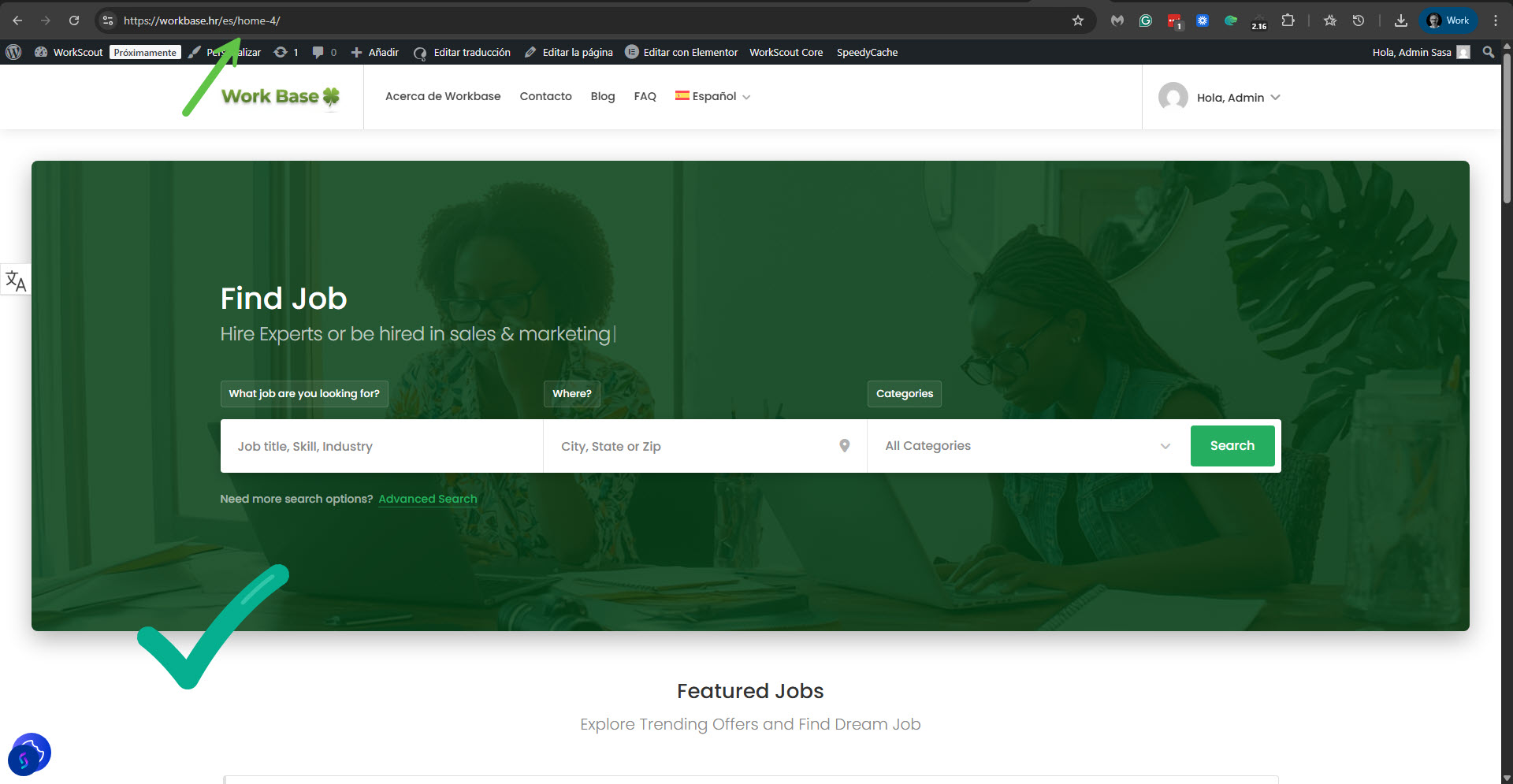Open the updates icon showing 1
Screen dimensions: 1513x784
(286, 52)
